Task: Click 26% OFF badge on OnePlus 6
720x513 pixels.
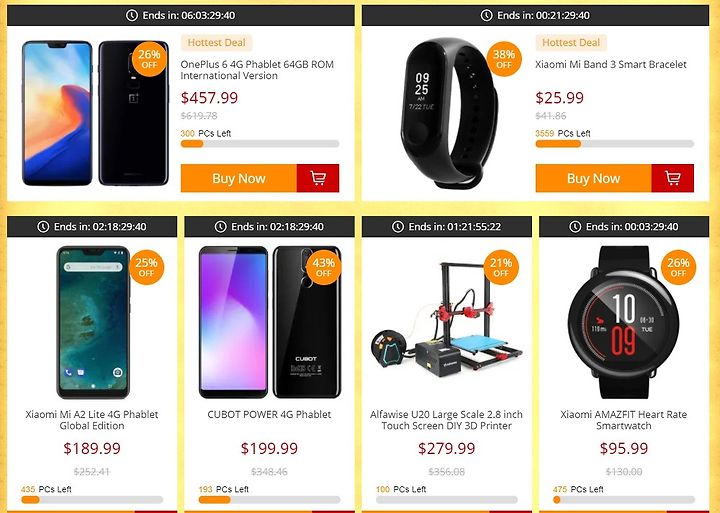Action: (x=149, y=59)
